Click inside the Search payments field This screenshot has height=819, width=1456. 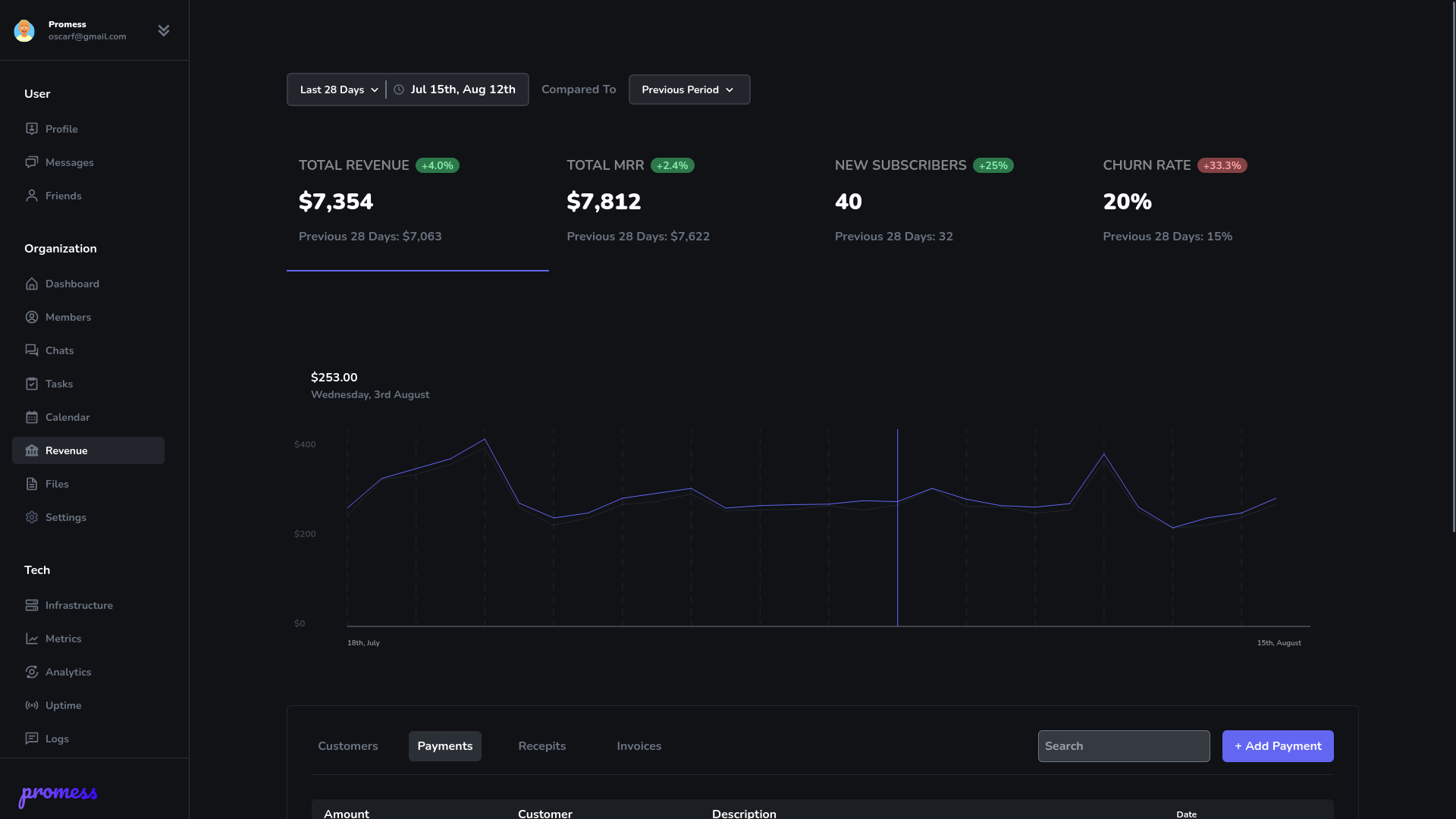click(x=1124, y=745)
